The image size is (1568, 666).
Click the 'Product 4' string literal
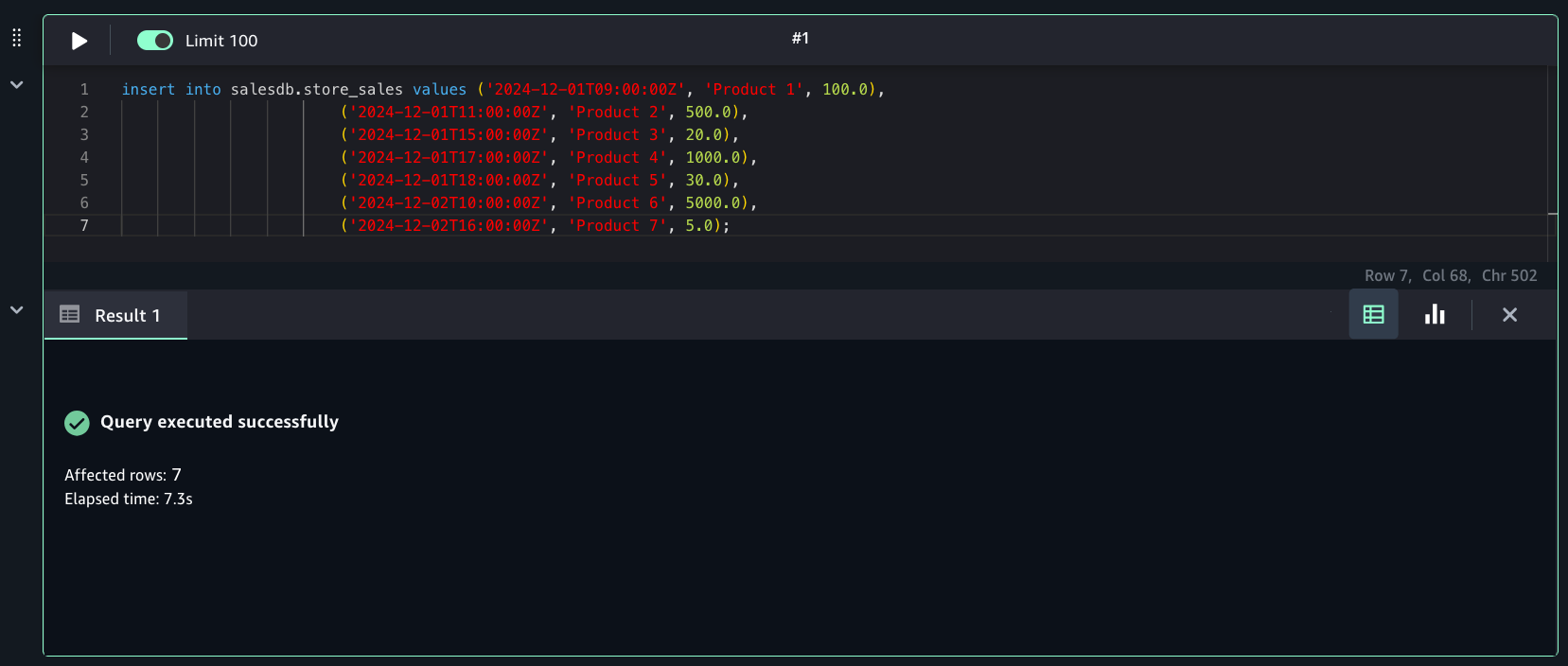click(x=618, y=157)
